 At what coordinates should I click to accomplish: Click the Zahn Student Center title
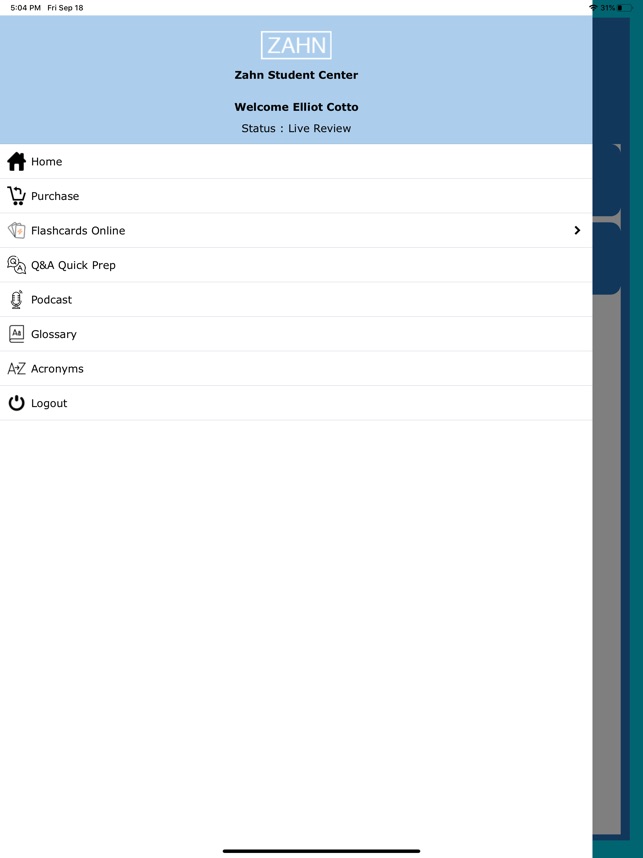(x=296, y=75)
